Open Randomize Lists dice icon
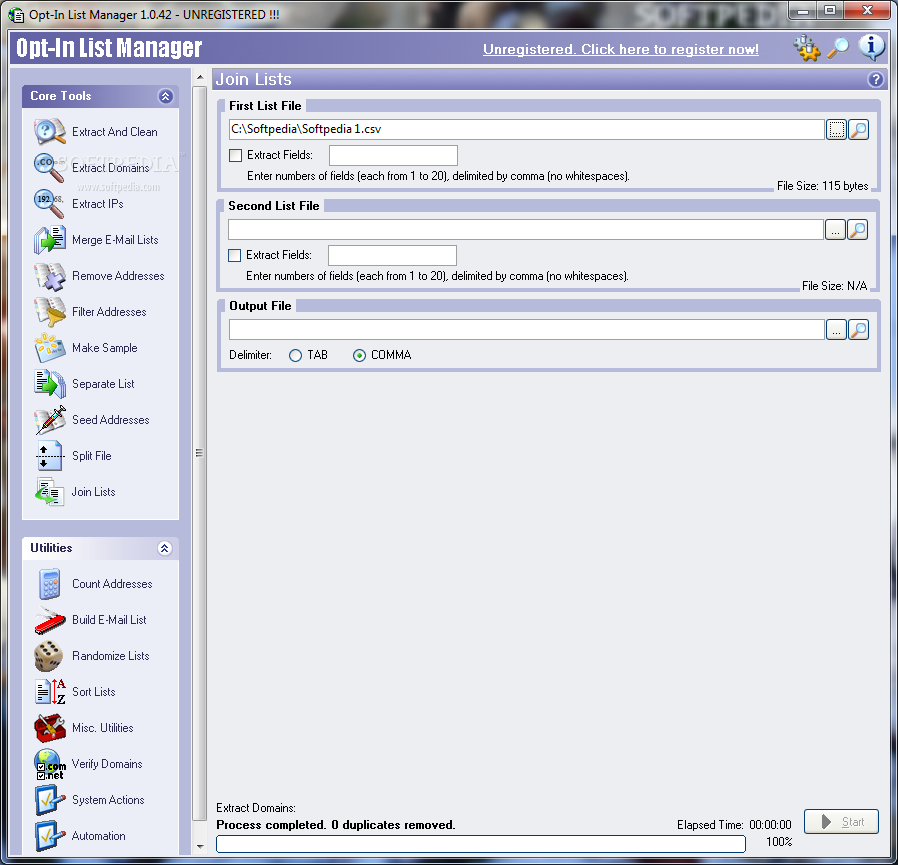The height and width of the screenshot is (865, 898). point(49,656)
